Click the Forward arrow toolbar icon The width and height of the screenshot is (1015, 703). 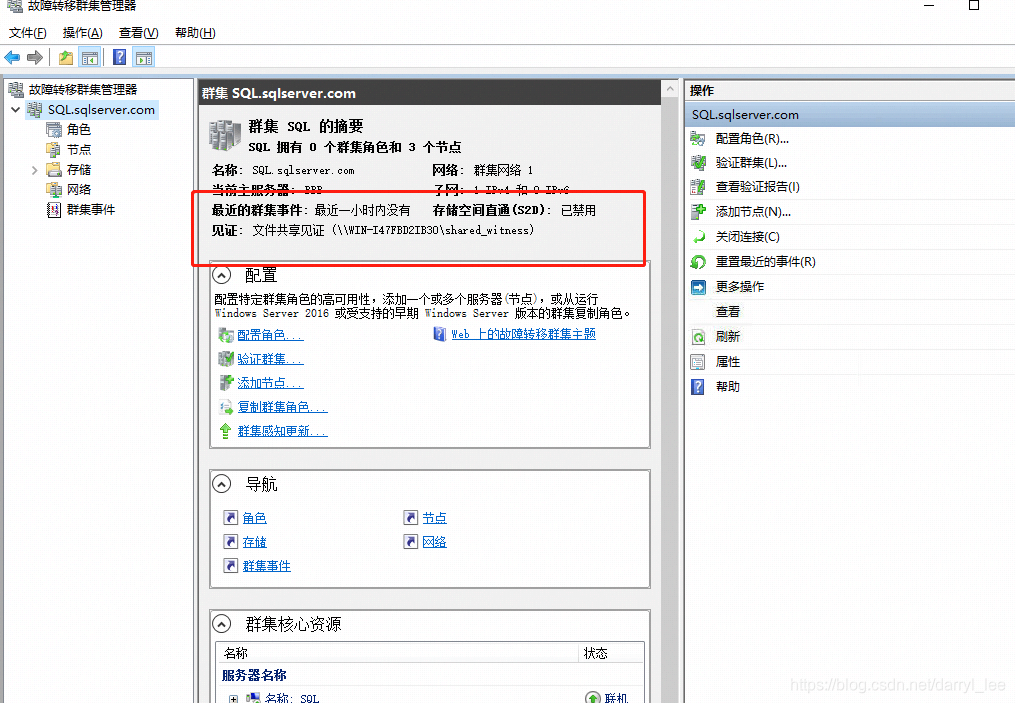35,58
